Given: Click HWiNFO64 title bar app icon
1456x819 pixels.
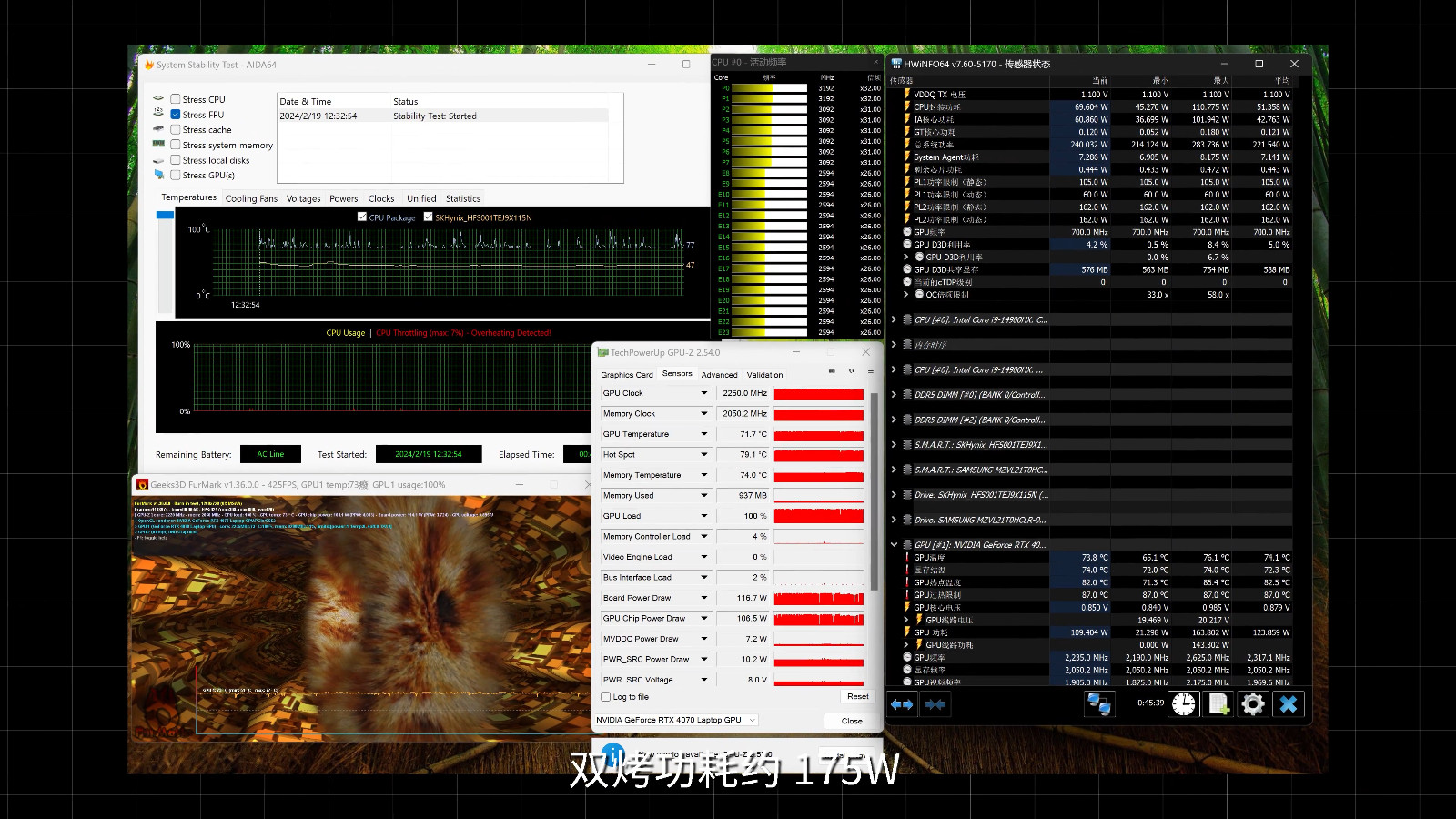Looking at the screenshot, I should click(x=896, y=64).
